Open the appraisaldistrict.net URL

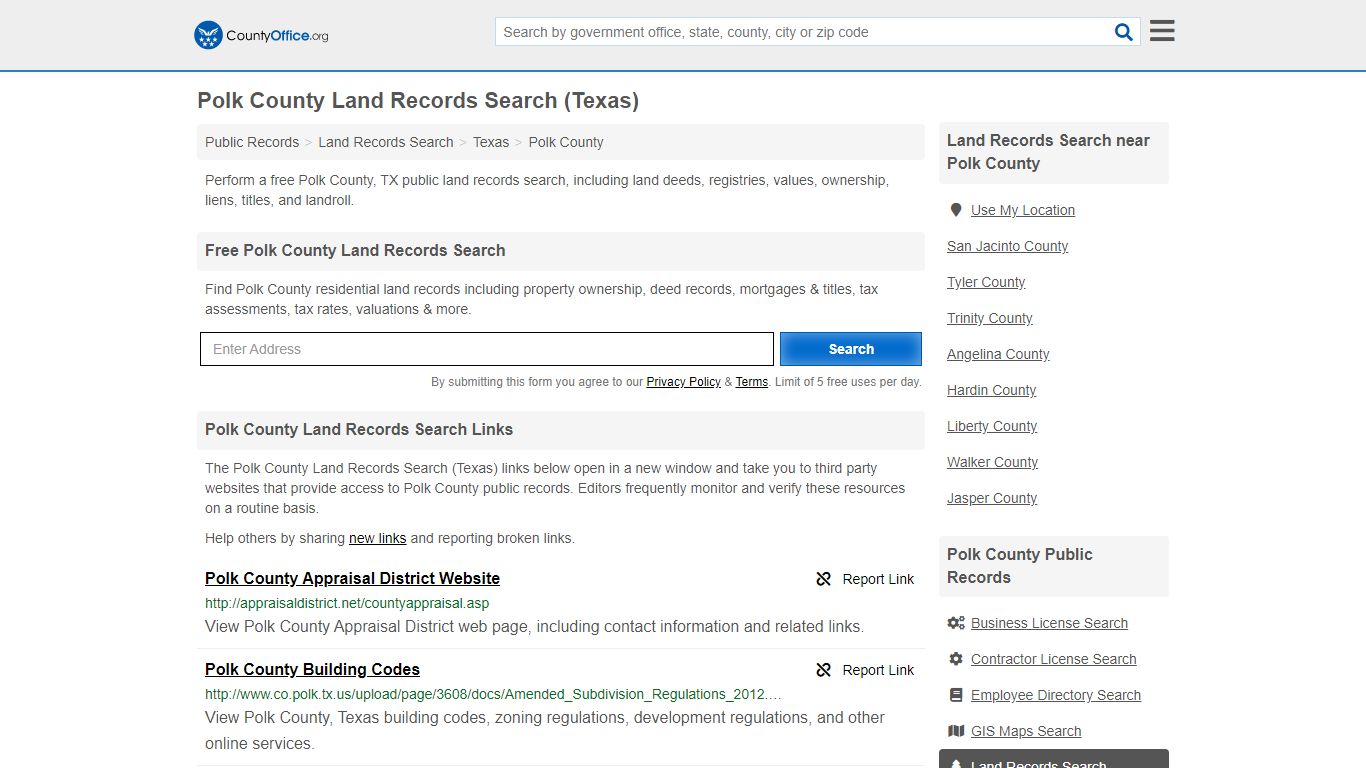[x=347, y=603]
